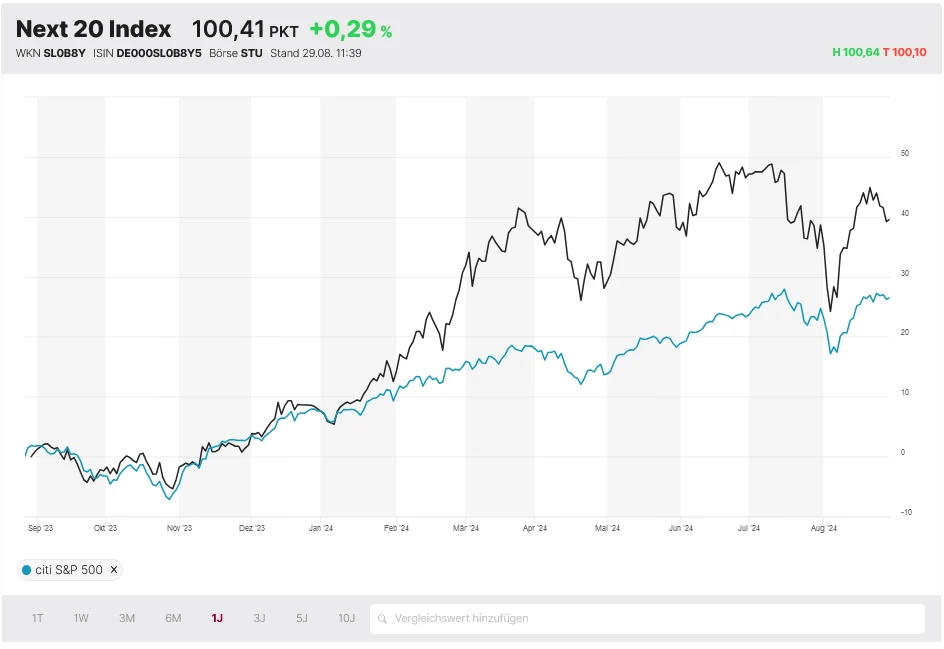The height and width of the screenshot is (649, 944).
Task: Remove the citi S&P 500 comparison via its × icon
Action: coord(114,569)
